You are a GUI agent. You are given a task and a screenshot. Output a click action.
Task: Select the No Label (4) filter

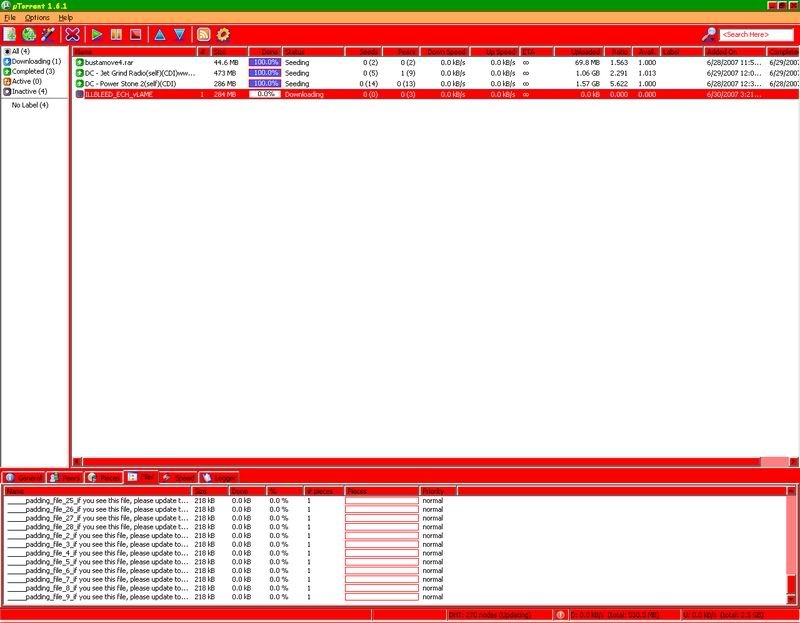(30, 105)
